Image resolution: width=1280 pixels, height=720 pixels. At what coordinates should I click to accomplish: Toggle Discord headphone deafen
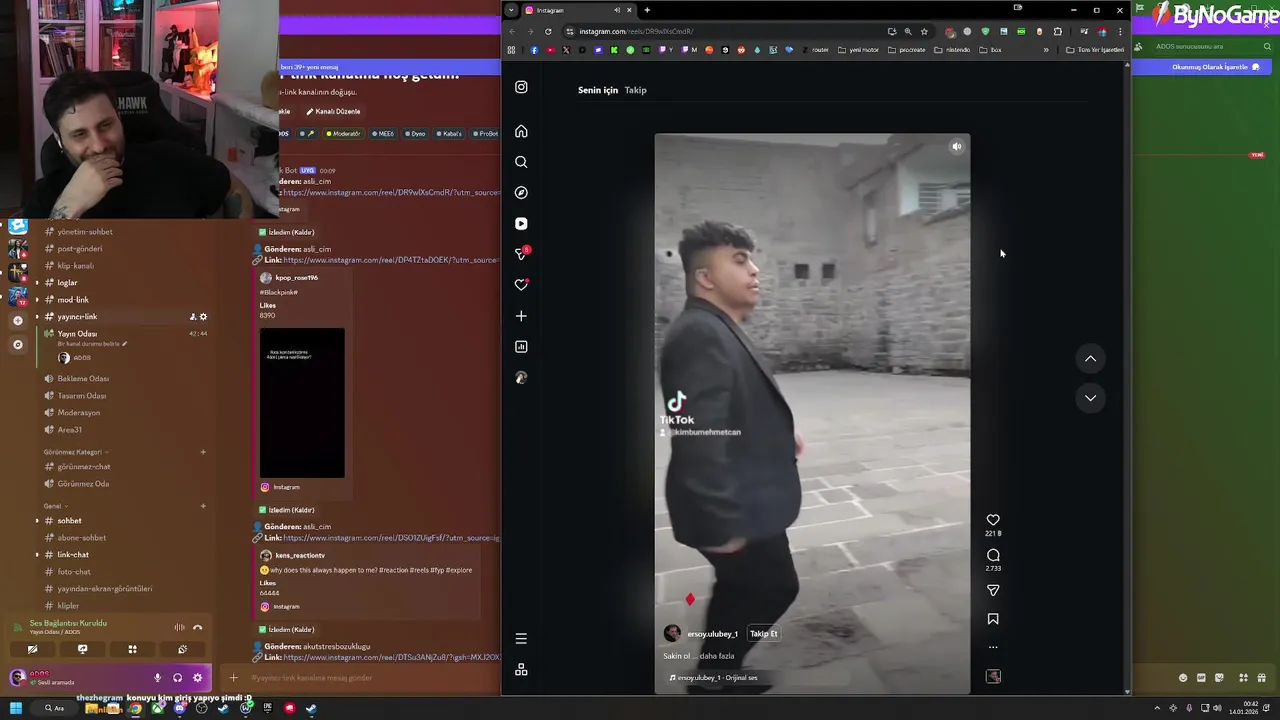click(177, 678)
